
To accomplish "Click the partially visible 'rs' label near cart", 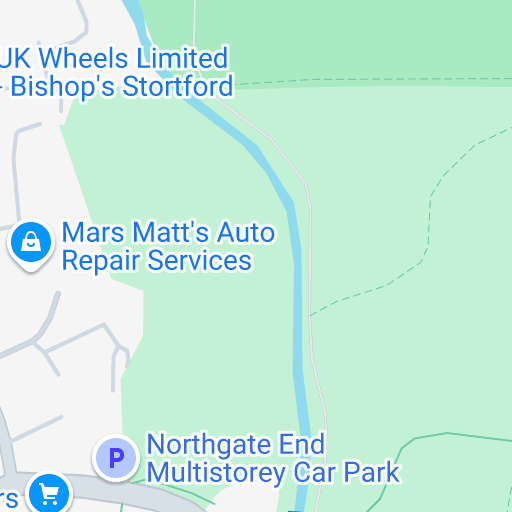I will (9, 498).
